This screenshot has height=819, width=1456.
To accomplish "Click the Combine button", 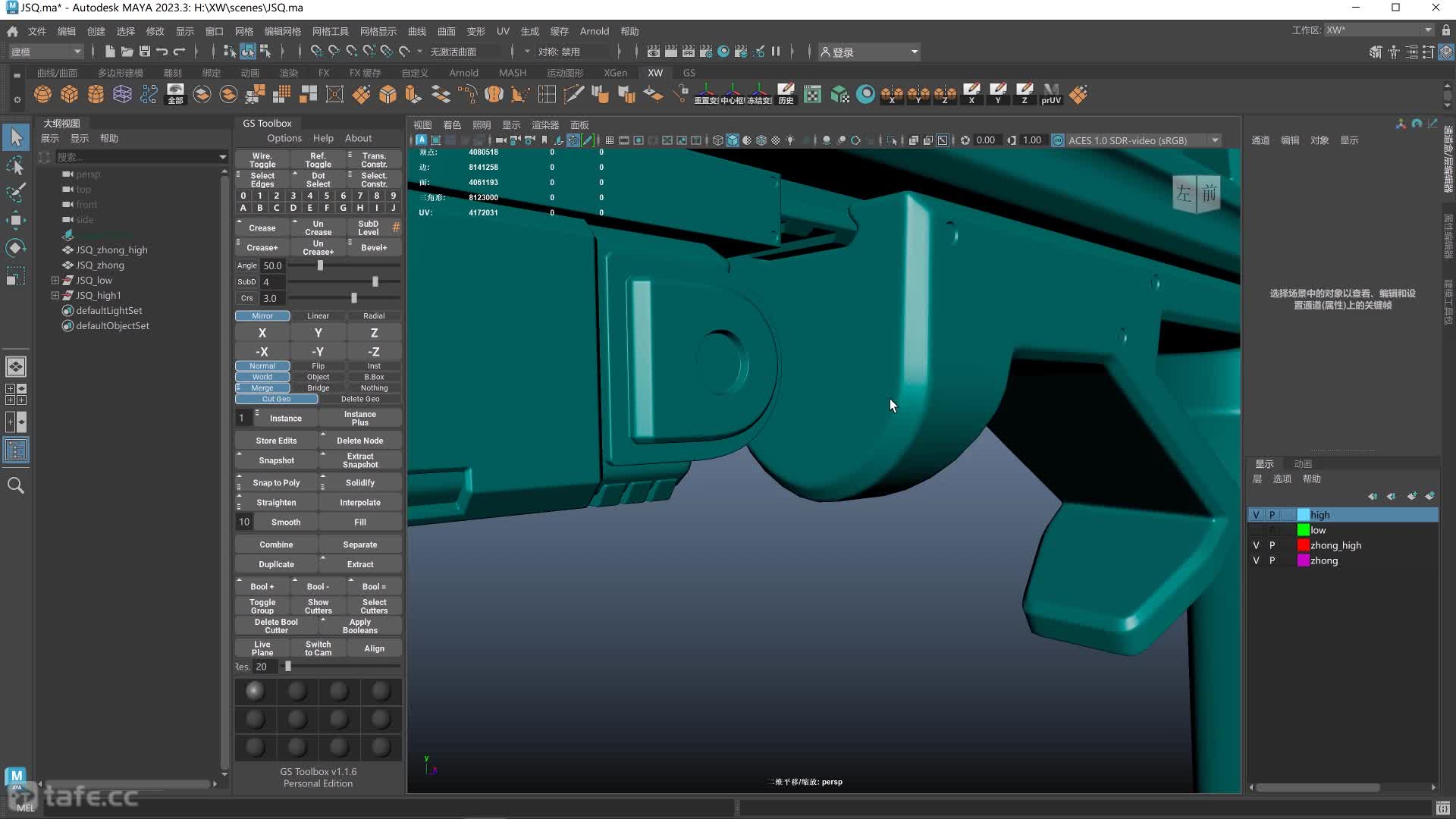I will point(276,544).
